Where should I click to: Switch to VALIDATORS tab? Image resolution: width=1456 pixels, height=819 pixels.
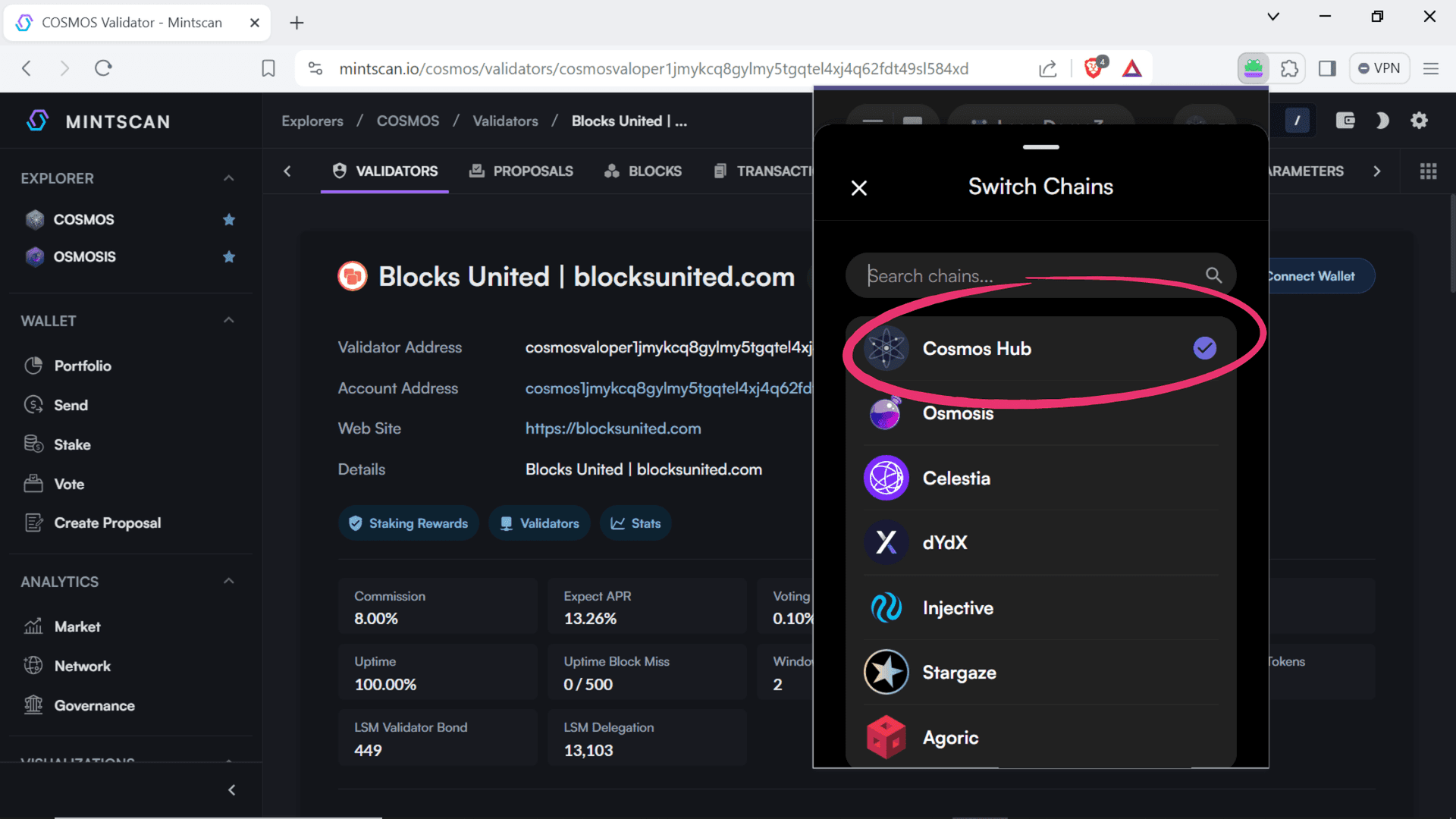tap(384, 171)
